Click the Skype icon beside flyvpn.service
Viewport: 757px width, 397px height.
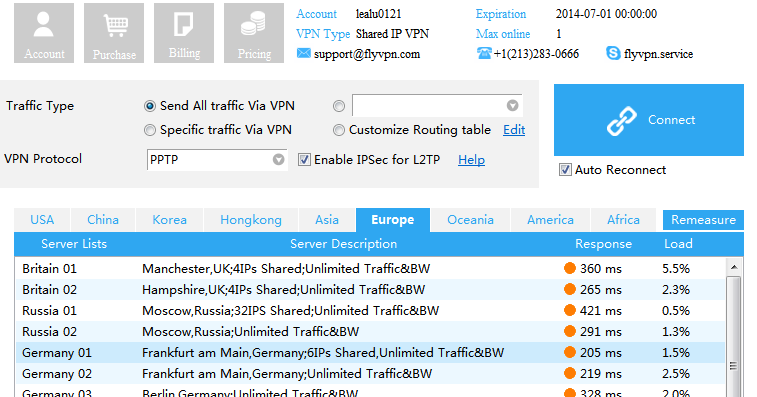pos(613,53)
